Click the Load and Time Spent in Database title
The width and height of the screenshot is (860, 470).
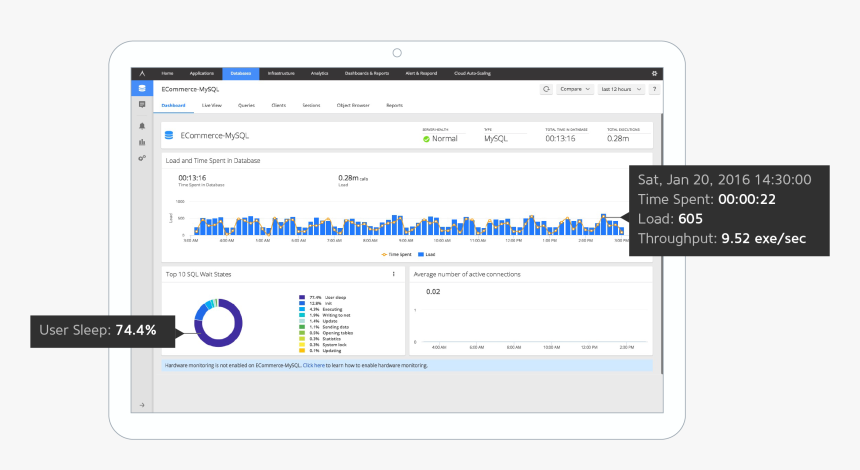(213, 161)
